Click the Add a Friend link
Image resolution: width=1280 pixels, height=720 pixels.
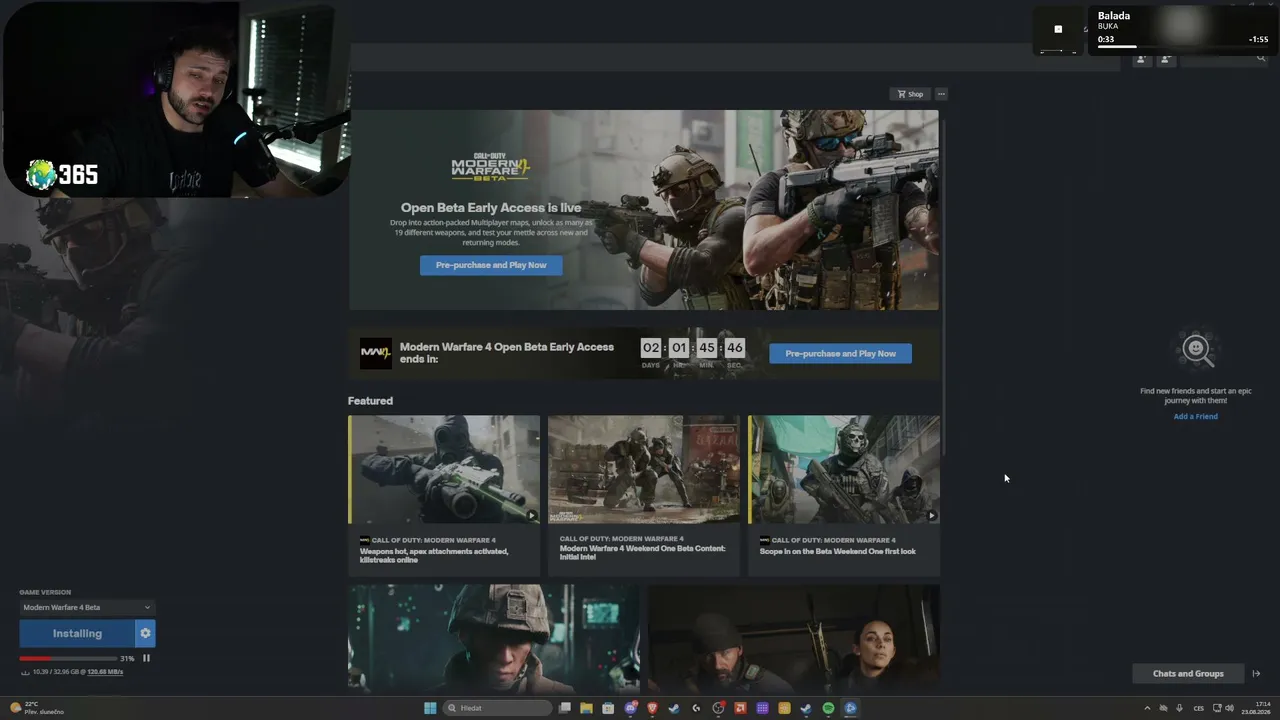(1195, 416)
